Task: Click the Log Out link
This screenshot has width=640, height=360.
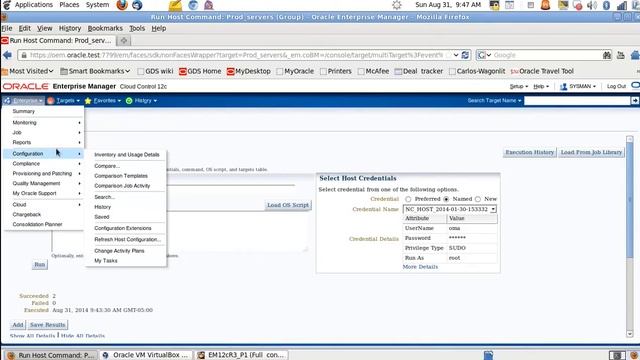Action: [x=616, y=87]
